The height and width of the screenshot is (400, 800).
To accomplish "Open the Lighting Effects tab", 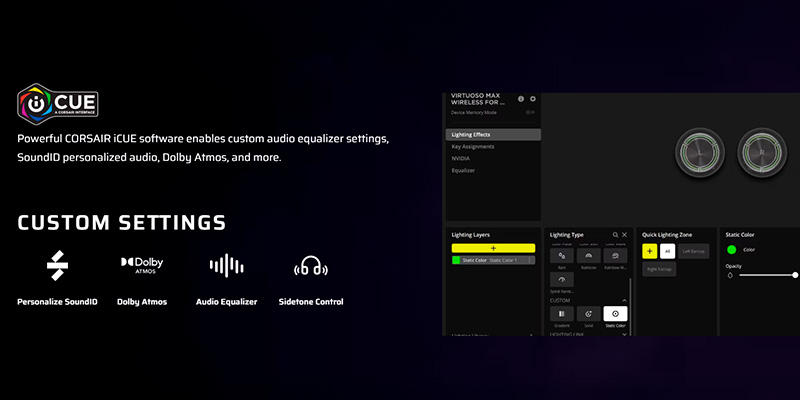I will click(493, 135).
